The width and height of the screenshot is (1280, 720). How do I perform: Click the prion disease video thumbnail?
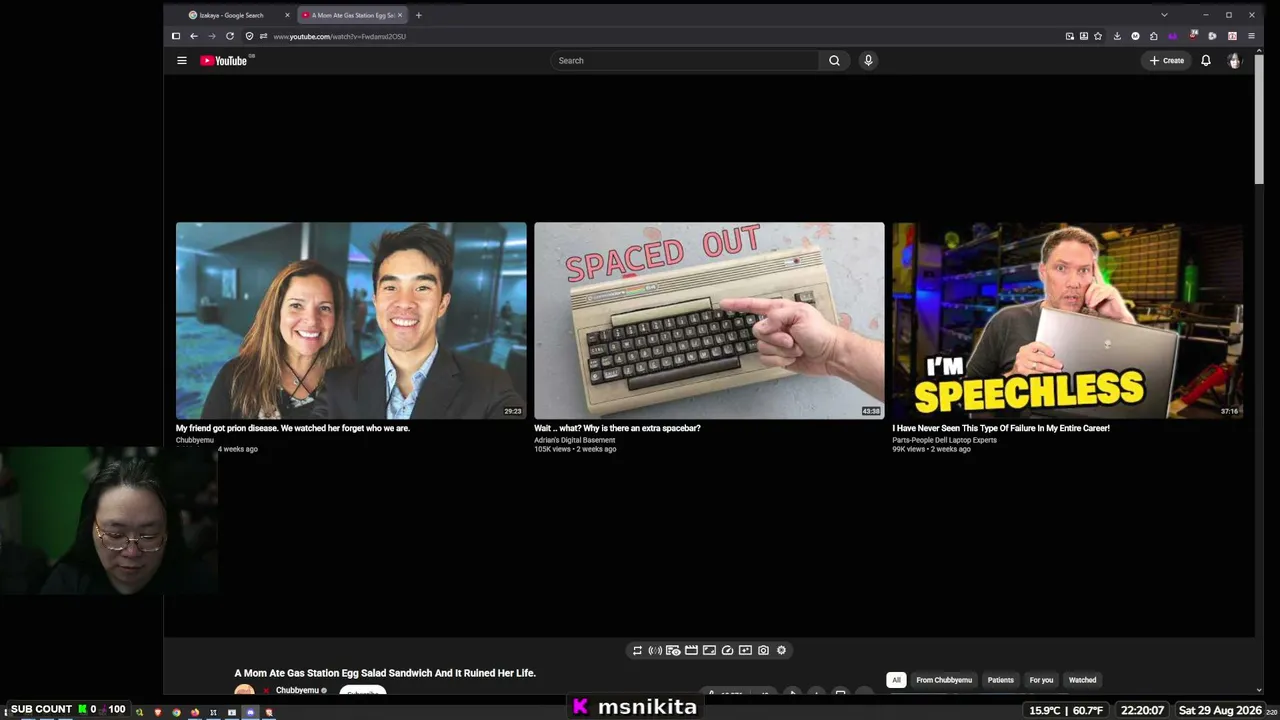click(x=351, y=320)
